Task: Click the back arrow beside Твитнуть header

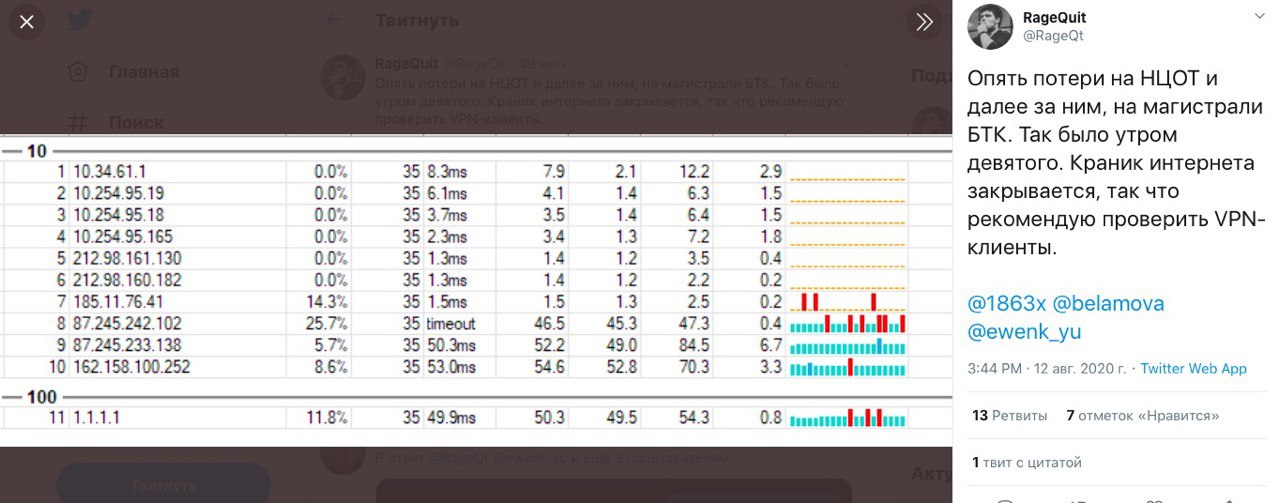Action: [335, 20]
